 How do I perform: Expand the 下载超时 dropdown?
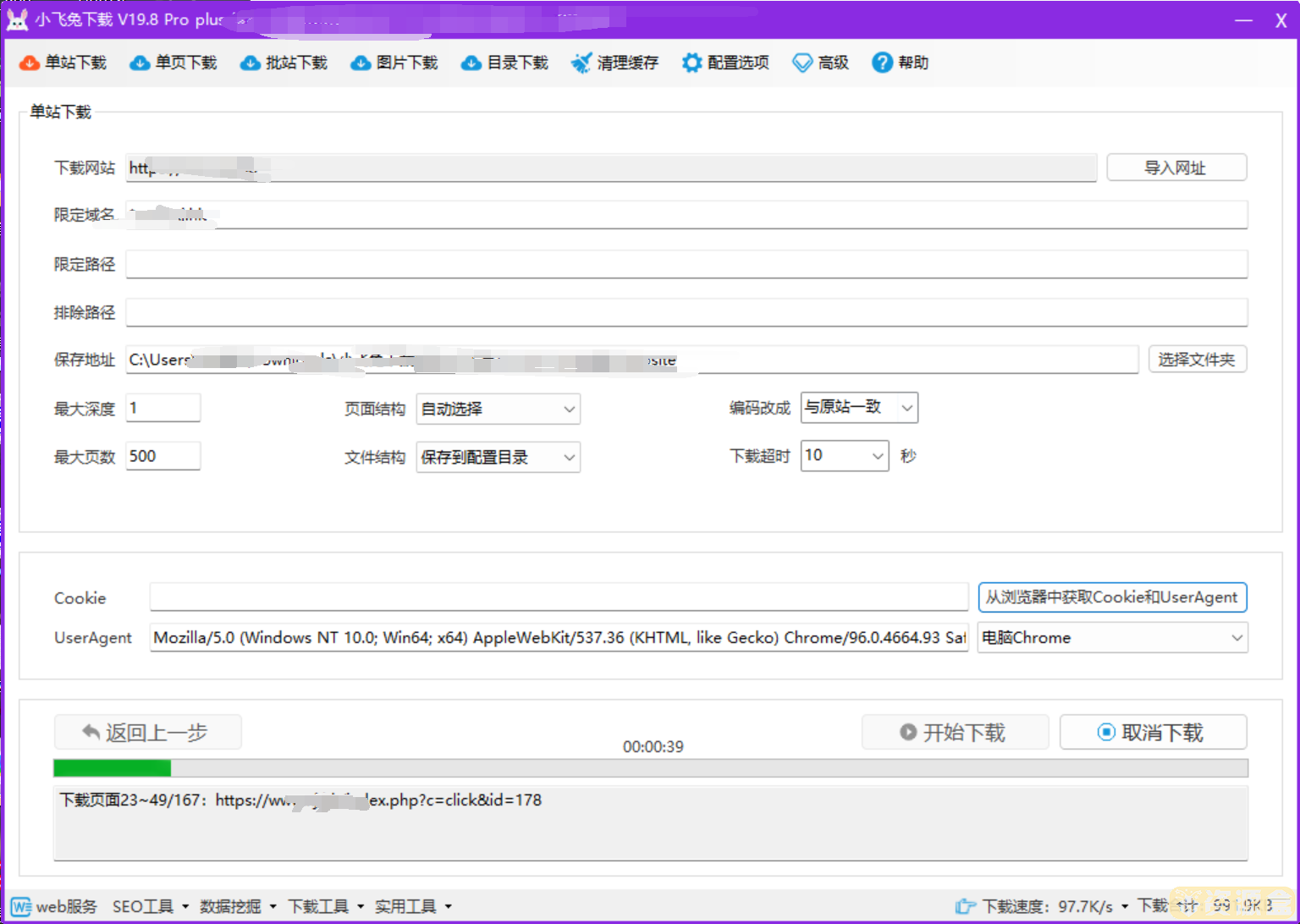(x=845, y=456)
